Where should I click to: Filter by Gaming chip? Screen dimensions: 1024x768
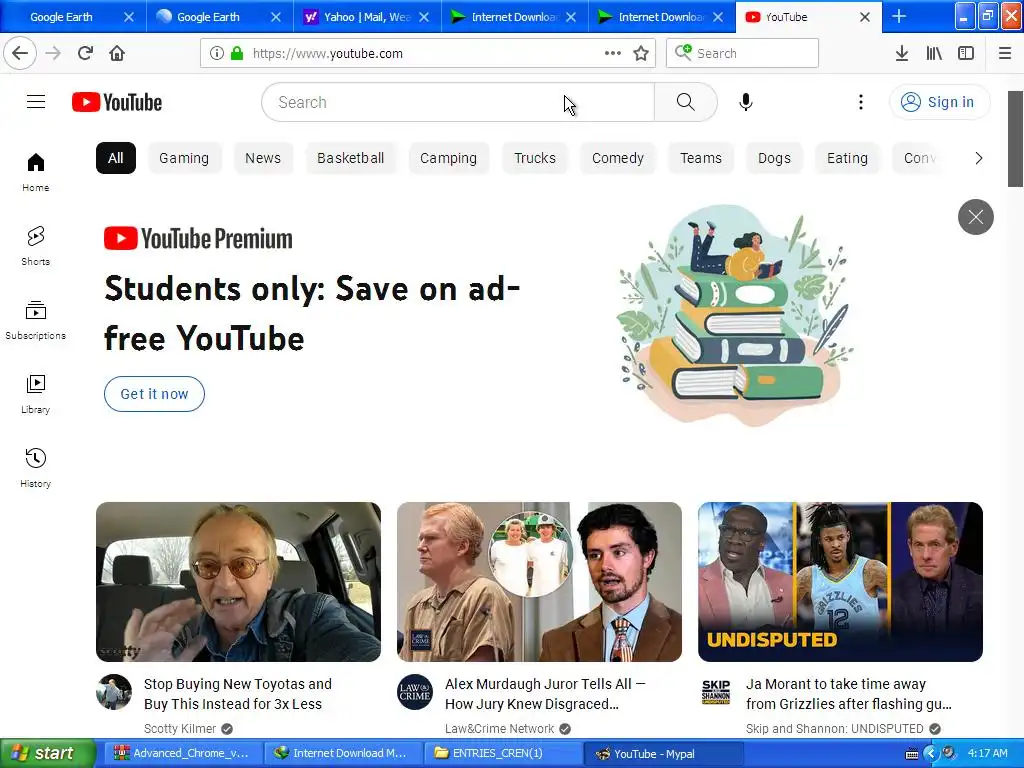click(x=184, y=158)
